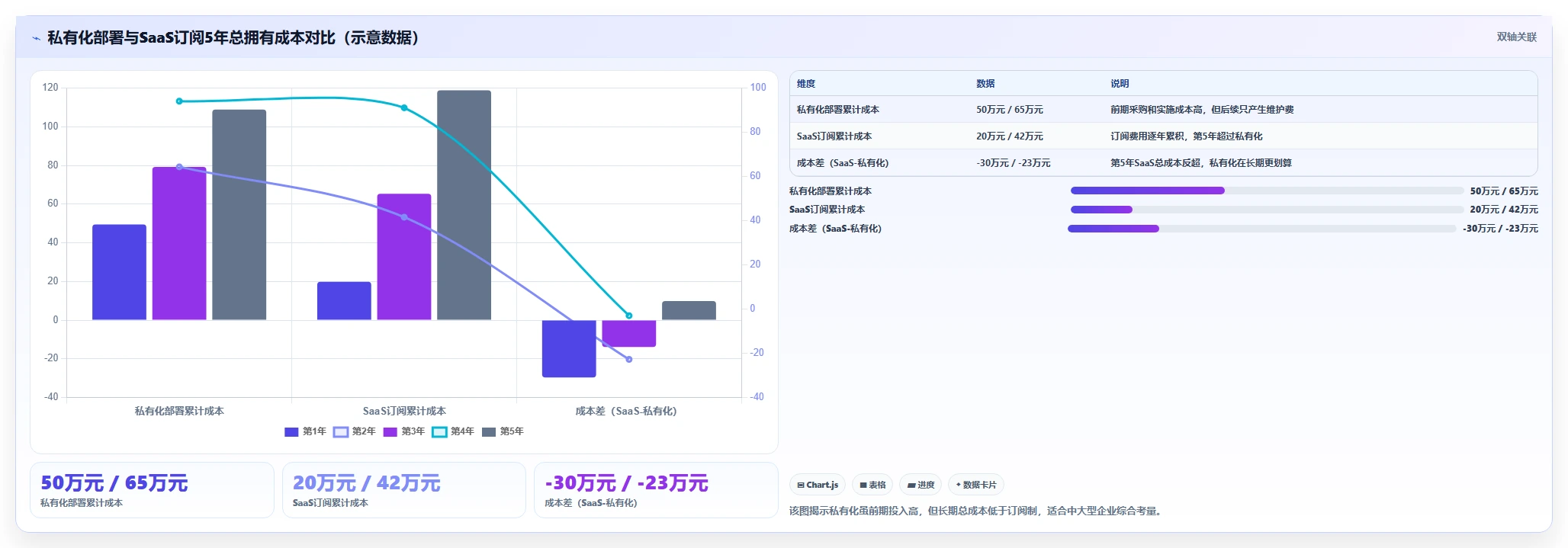This screenshot has height=548, width=1568.
Task: Click the note 第5年SaaS总成本反超，私有化在长期更划算
Action: [1201, 163]
